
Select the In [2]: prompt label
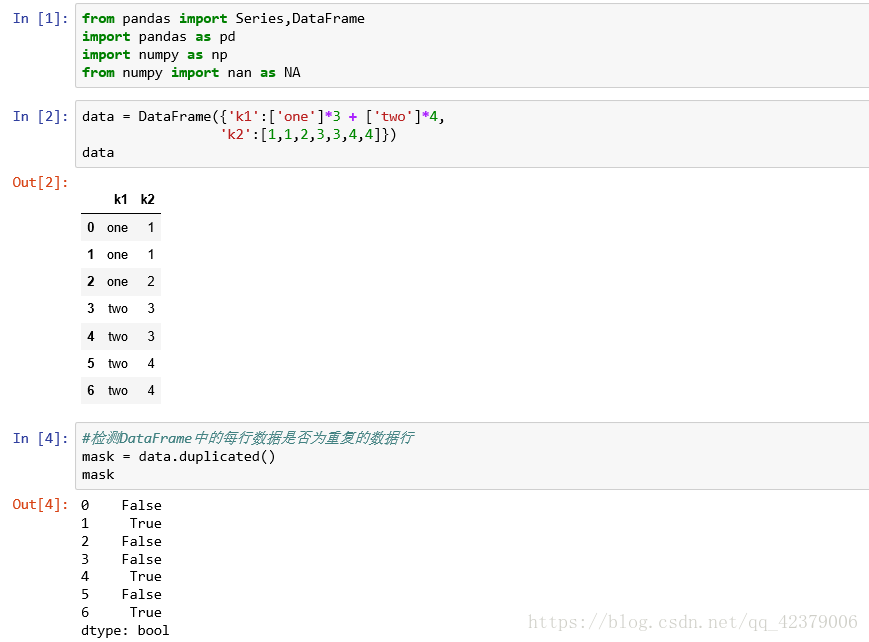point(40,116)
